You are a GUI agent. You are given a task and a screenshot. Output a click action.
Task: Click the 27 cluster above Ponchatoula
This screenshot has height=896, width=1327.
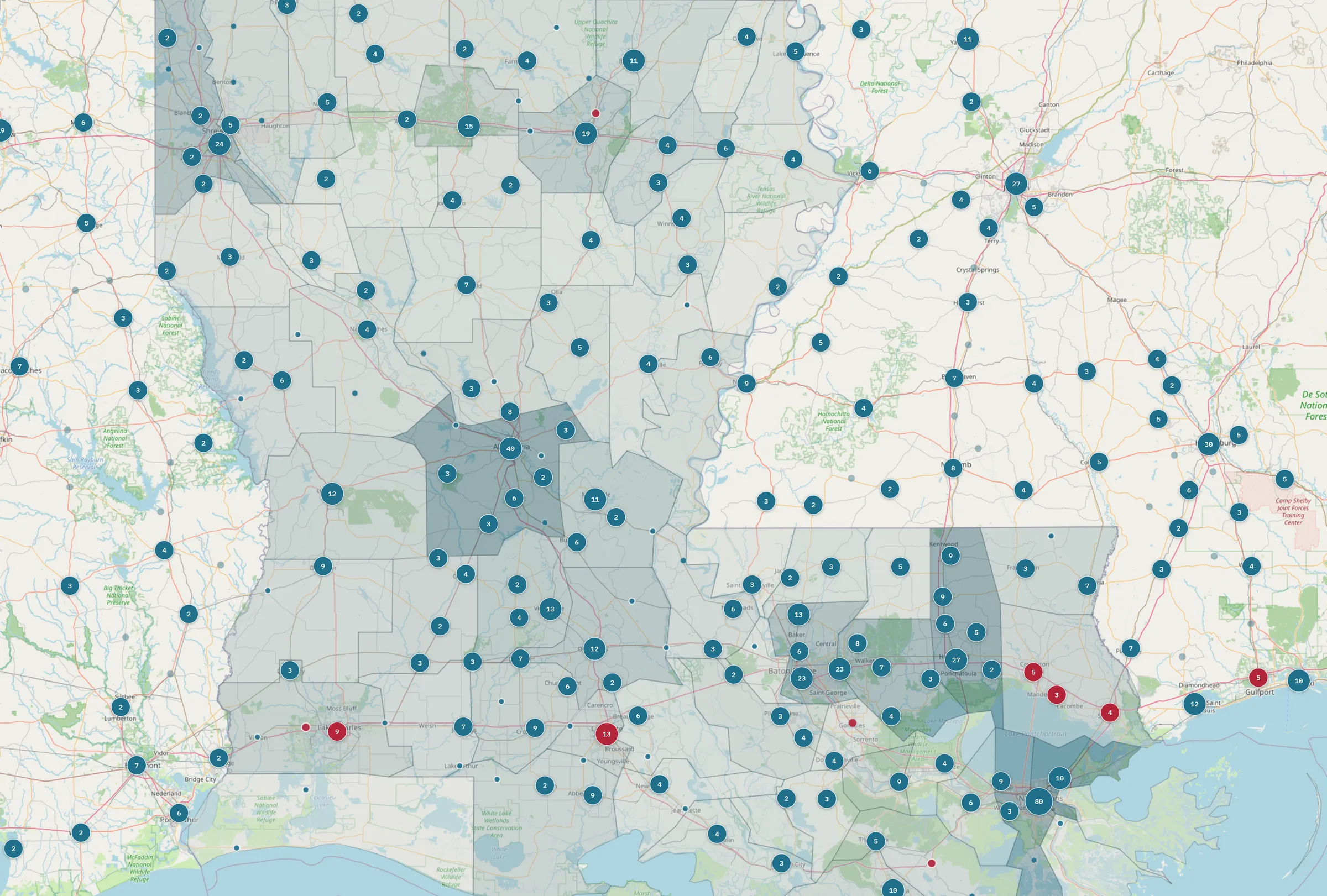(x=956, y=660)
